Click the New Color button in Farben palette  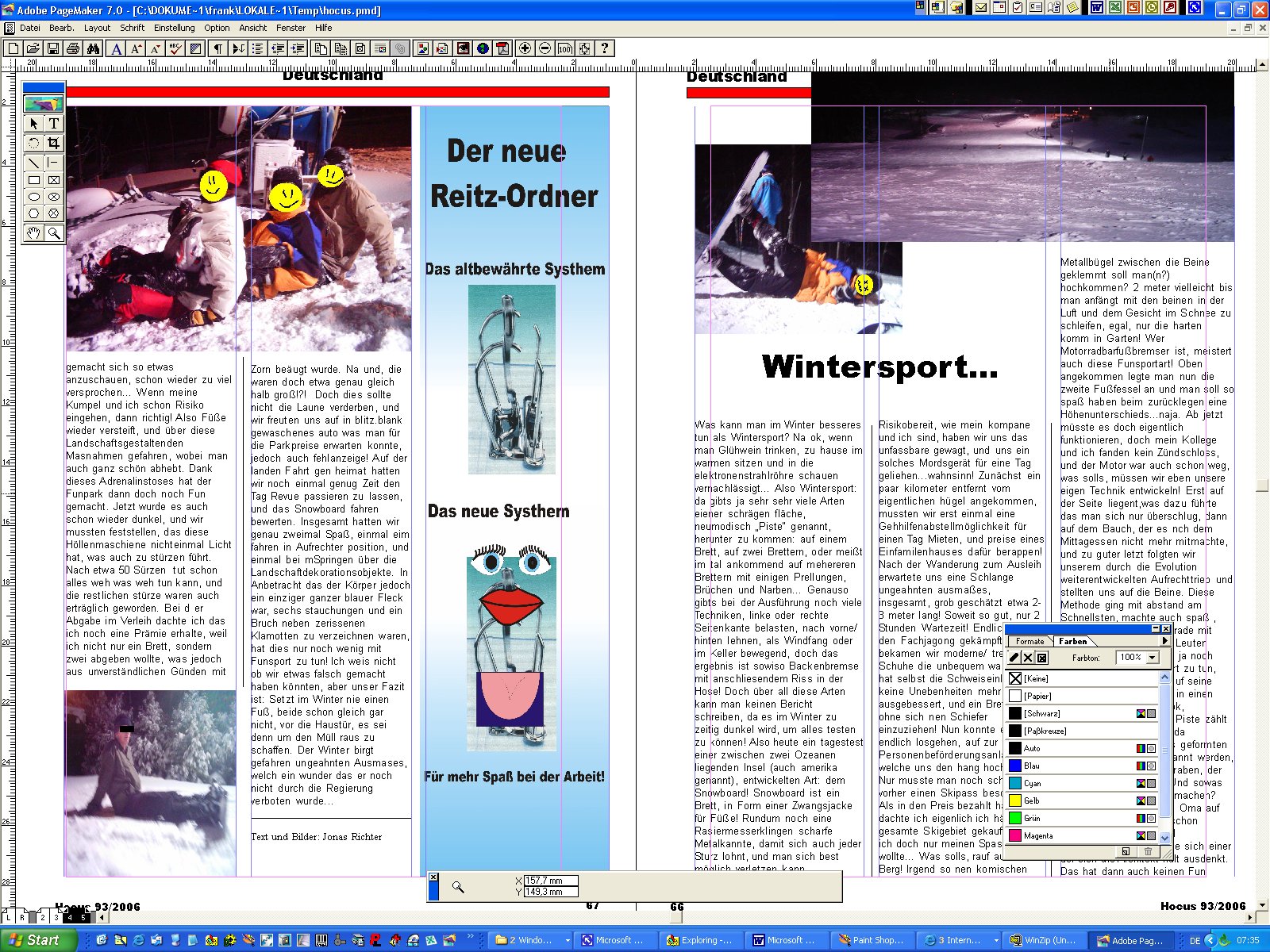(x=1126, y=851)
